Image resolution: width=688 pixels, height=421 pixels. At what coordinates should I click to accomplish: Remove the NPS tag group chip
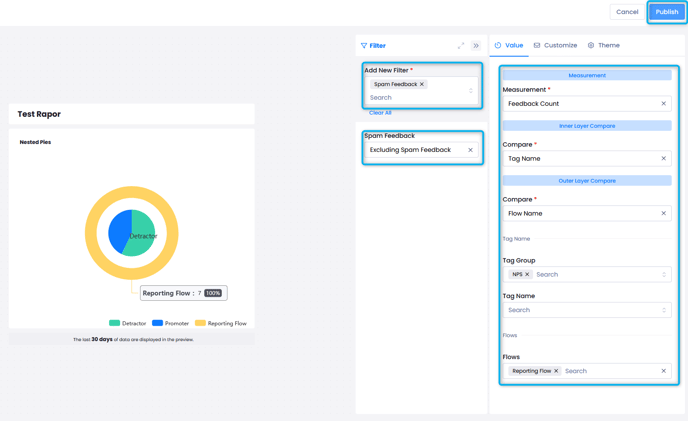(x=528, y=274)
